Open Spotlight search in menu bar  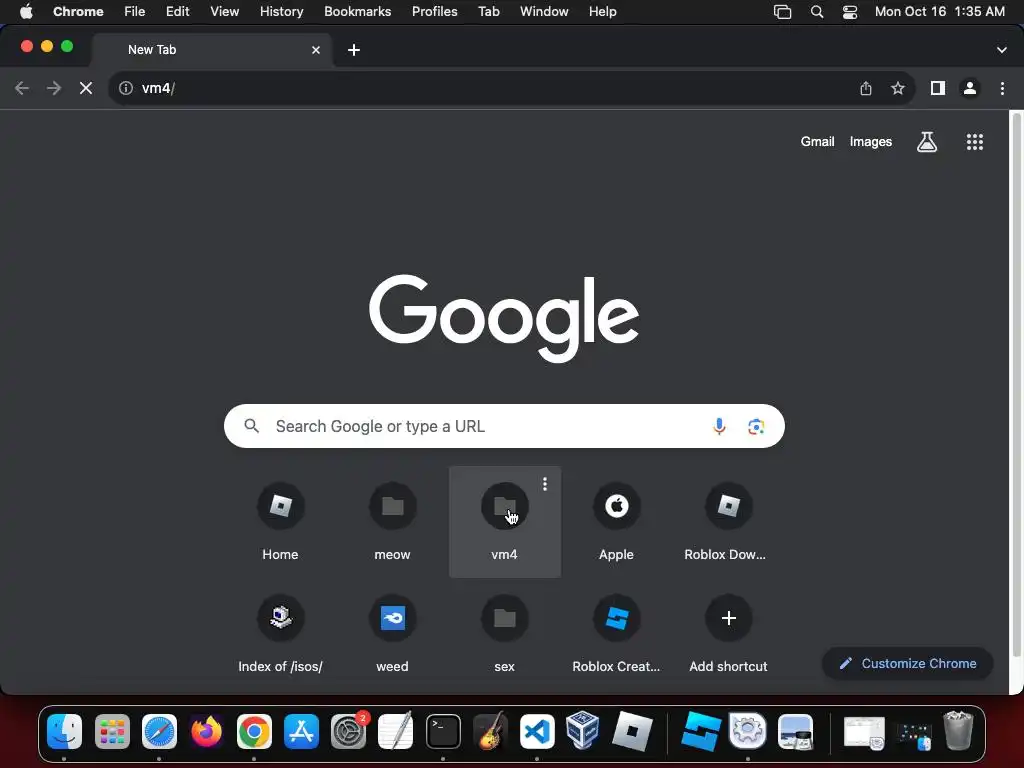coord(816,11)
